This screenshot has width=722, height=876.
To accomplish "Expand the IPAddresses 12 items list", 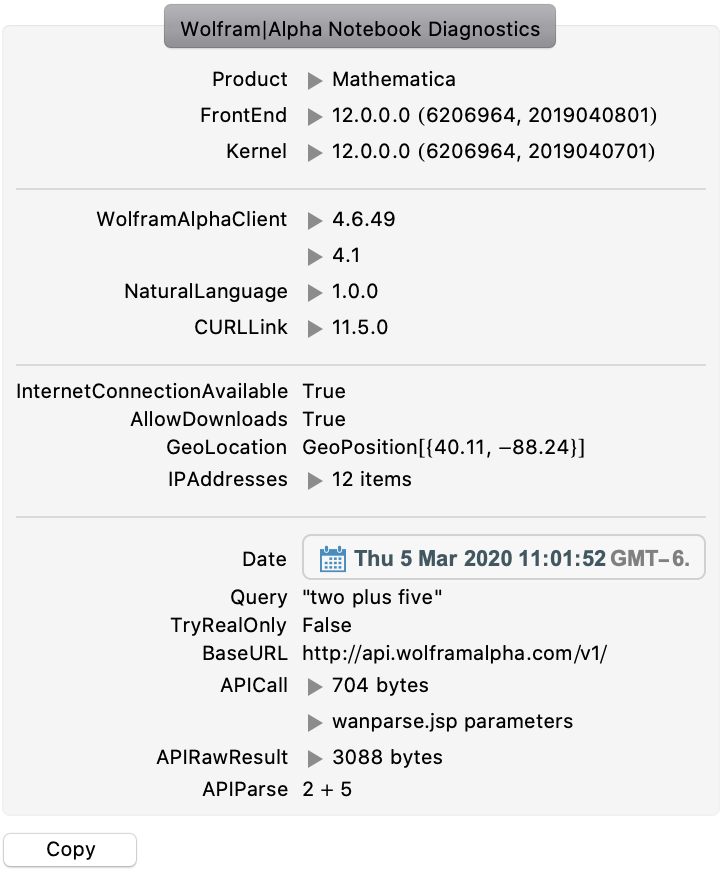I will pyautogui.click(x=315, y=480).
